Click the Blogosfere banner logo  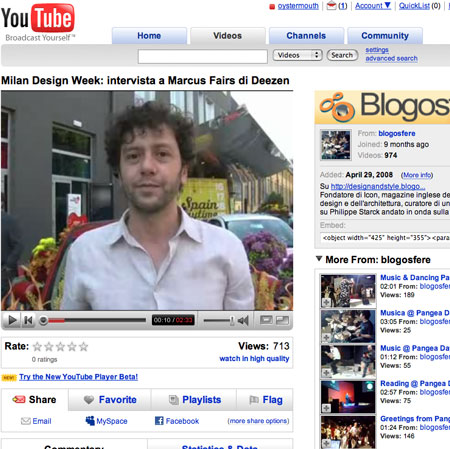pyautogui.click(x=382, y=107)
